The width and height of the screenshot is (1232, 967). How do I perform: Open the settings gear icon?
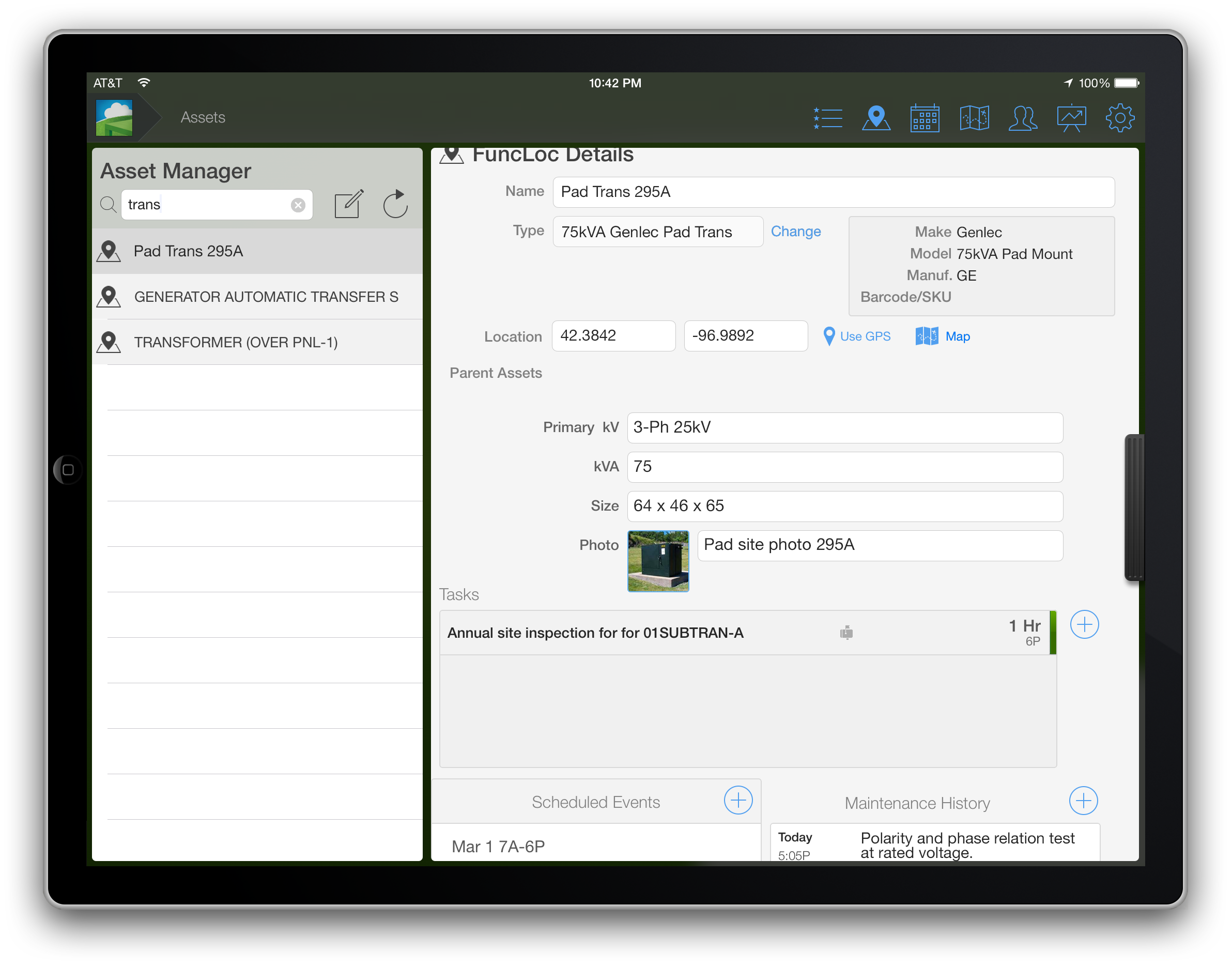(1119, 118)
